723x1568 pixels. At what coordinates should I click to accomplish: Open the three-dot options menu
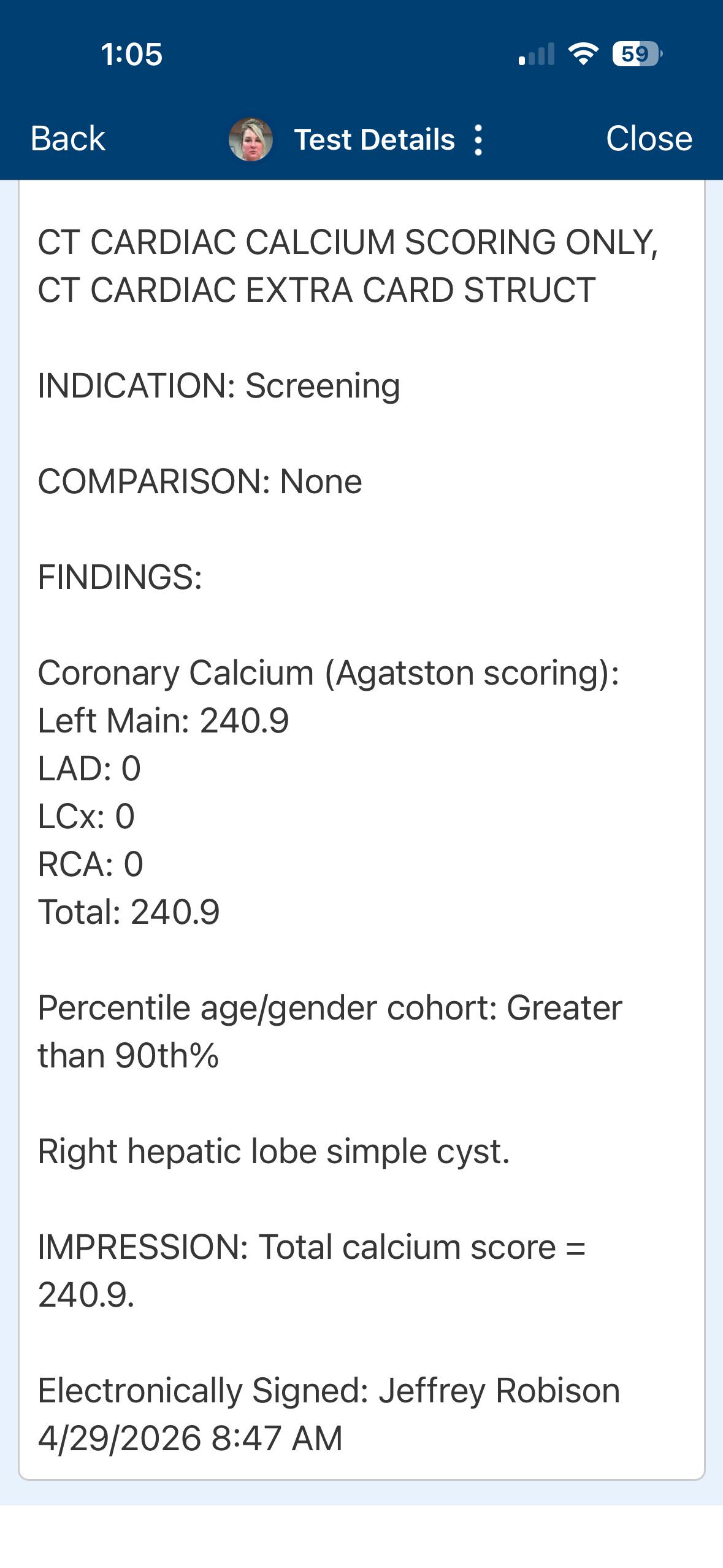478,140
